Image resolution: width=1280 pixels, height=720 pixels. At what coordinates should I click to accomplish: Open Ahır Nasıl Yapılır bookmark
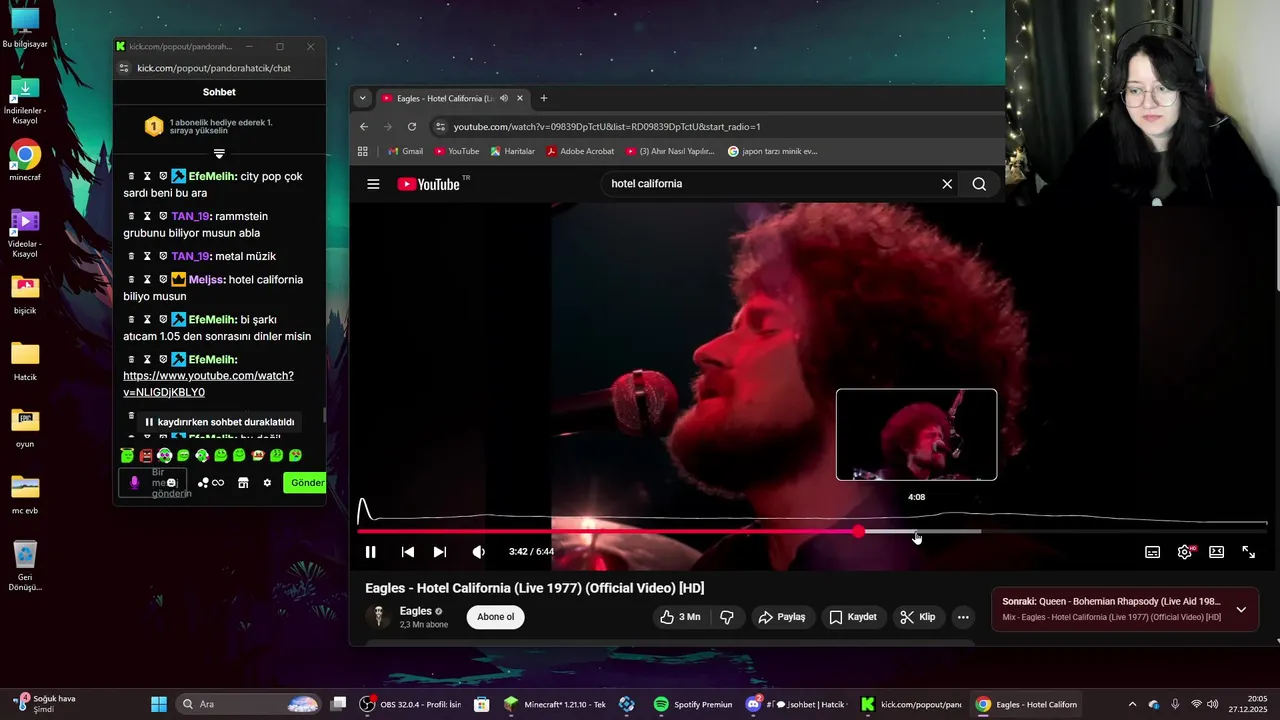670,151
